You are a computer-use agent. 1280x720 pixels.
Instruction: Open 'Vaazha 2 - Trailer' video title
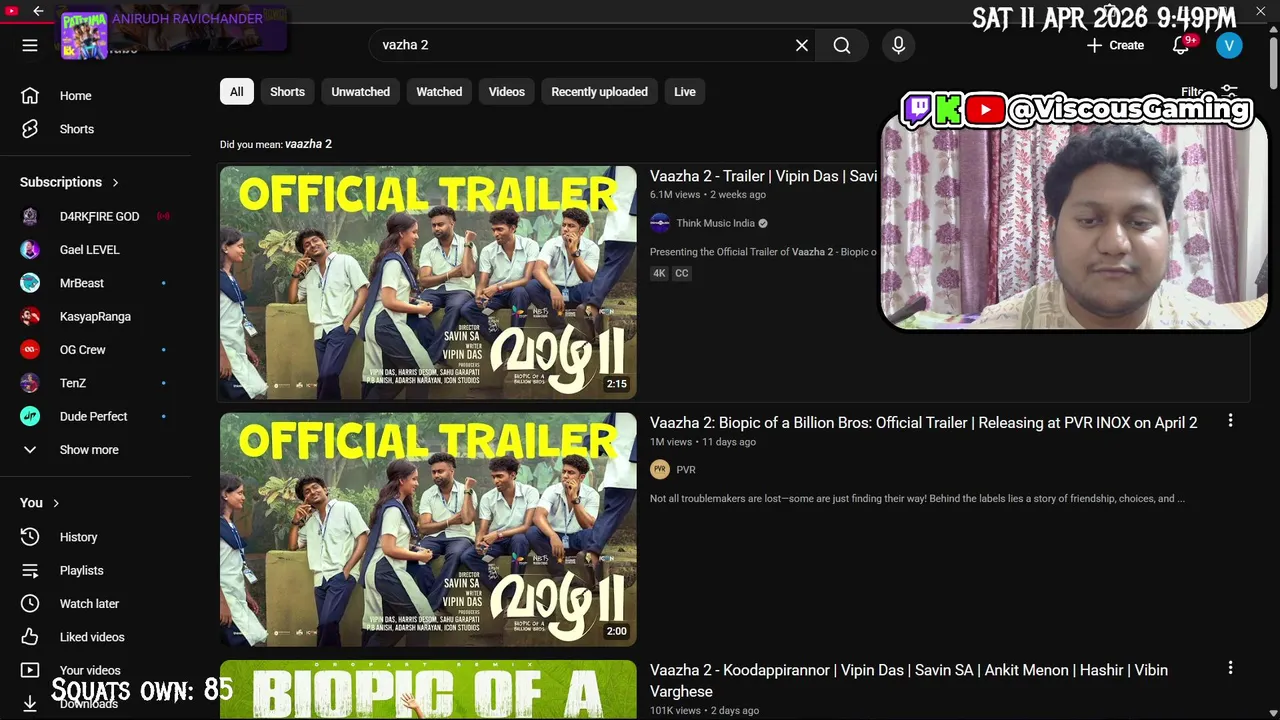763,176
